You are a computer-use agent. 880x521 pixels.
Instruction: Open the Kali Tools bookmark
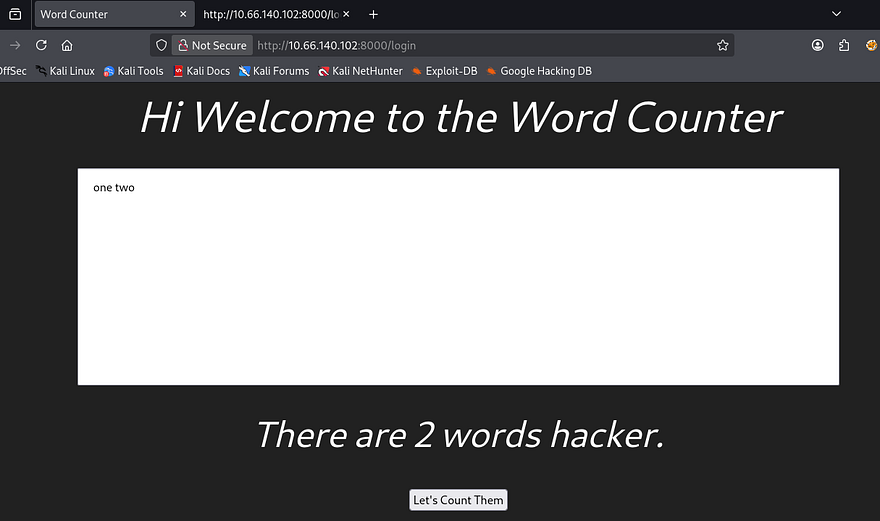133,71
